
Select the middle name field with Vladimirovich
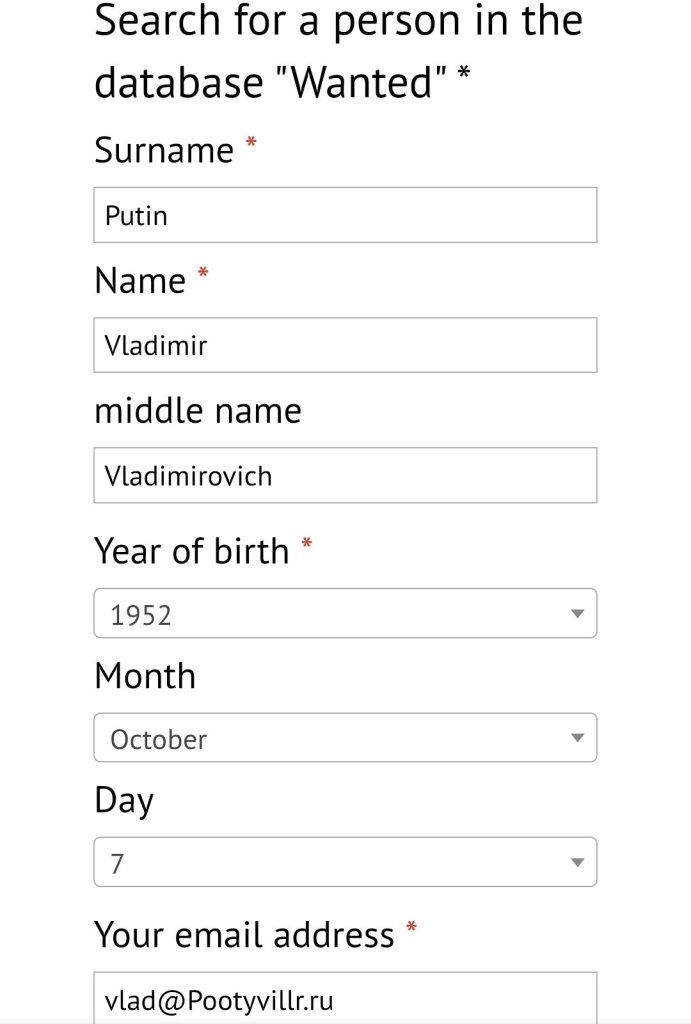pos(345,475)
